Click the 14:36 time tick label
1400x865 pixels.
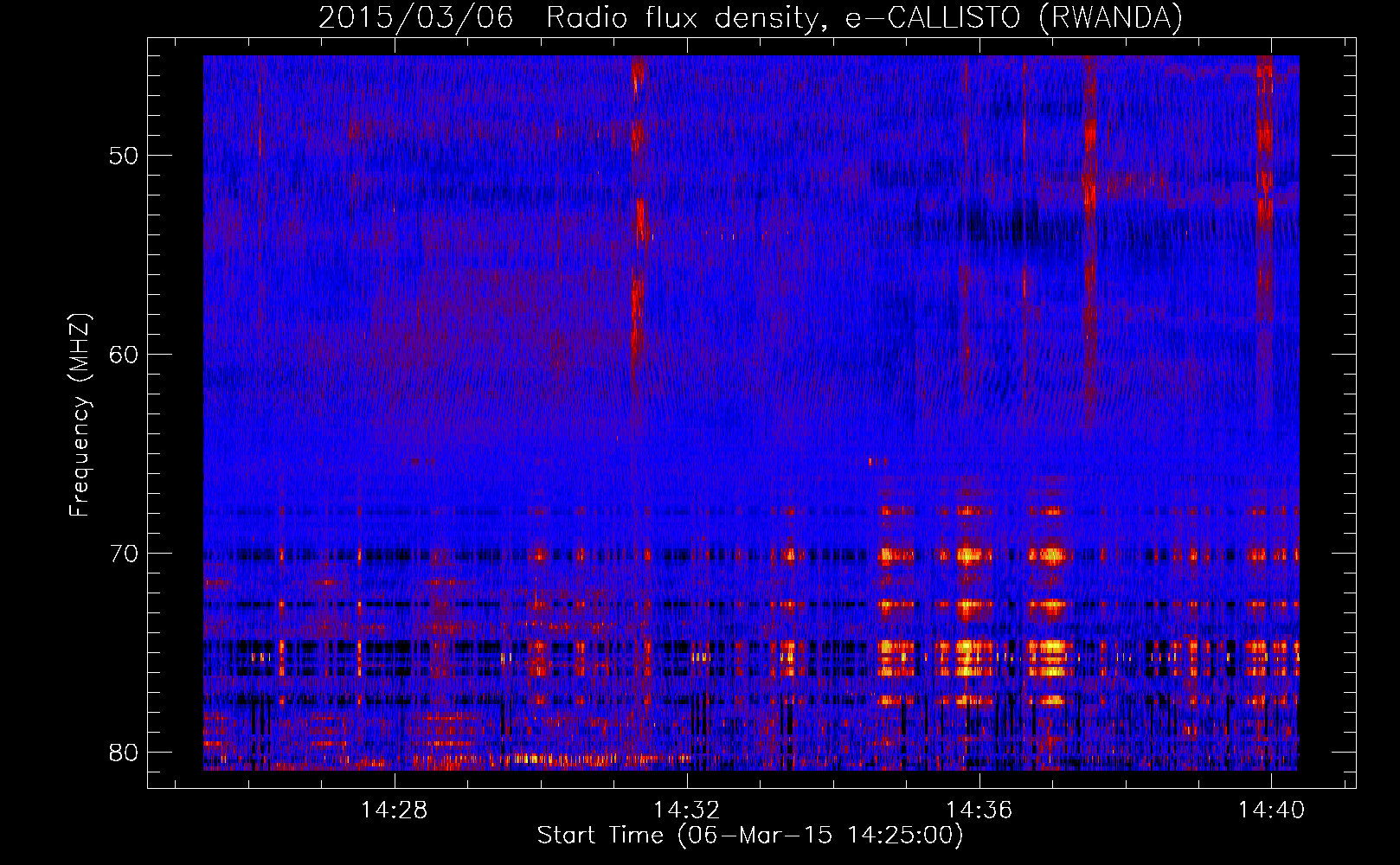pos(979,811)
